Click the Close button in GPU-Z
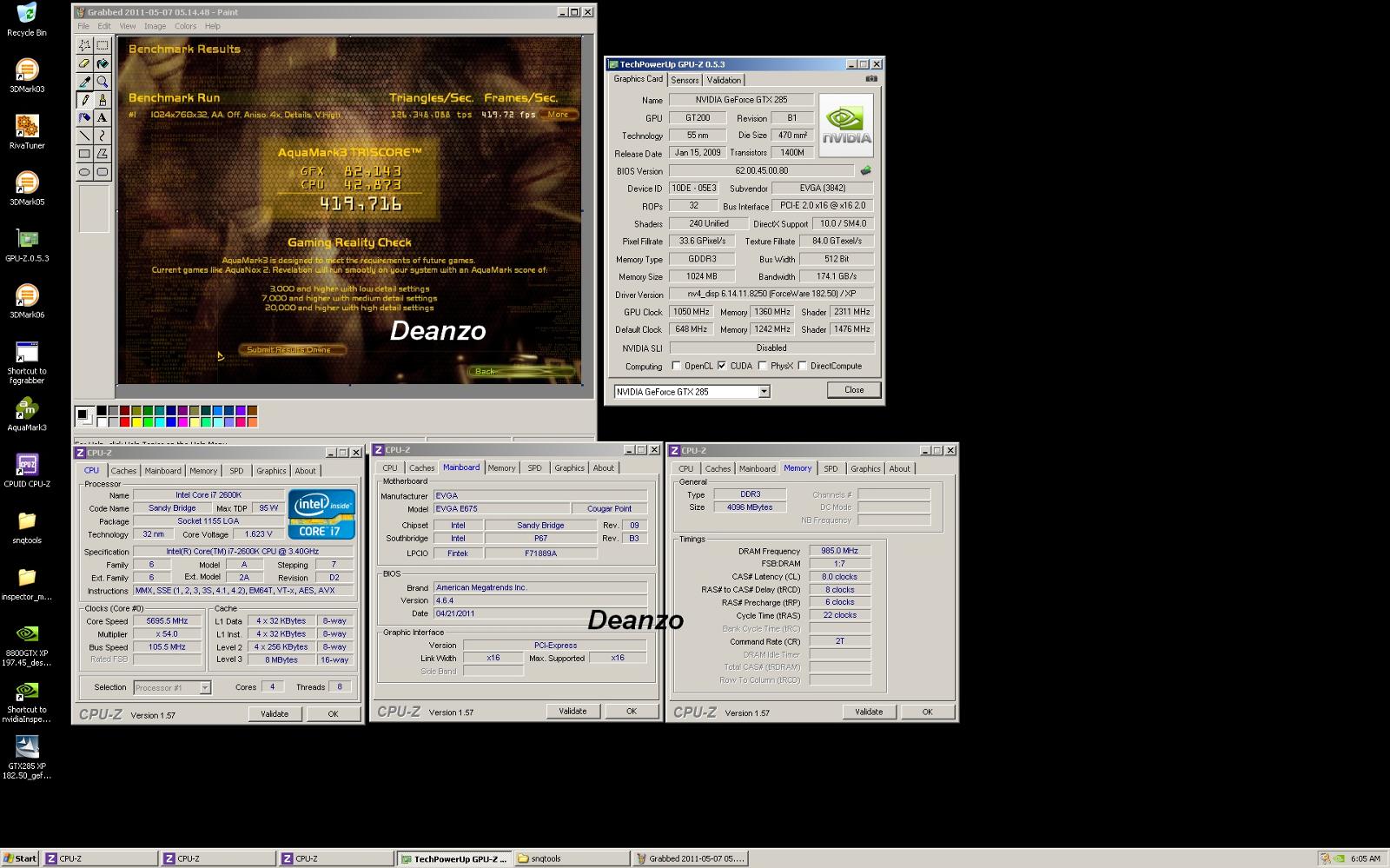The image size is (1390, 868). pyautogui.click(x=854, y=390)
